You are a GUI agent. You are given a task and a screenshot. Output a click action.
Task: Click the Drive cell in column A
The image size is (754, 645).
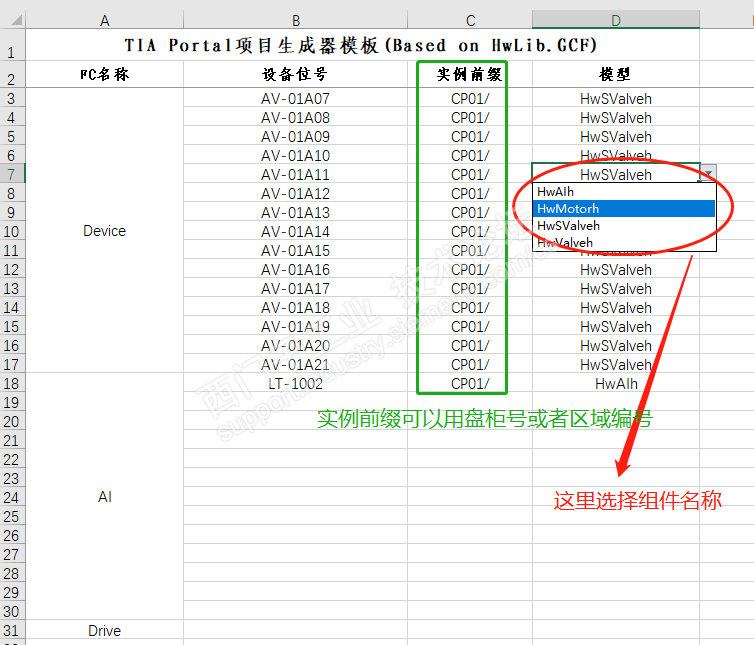click(104, 630)
